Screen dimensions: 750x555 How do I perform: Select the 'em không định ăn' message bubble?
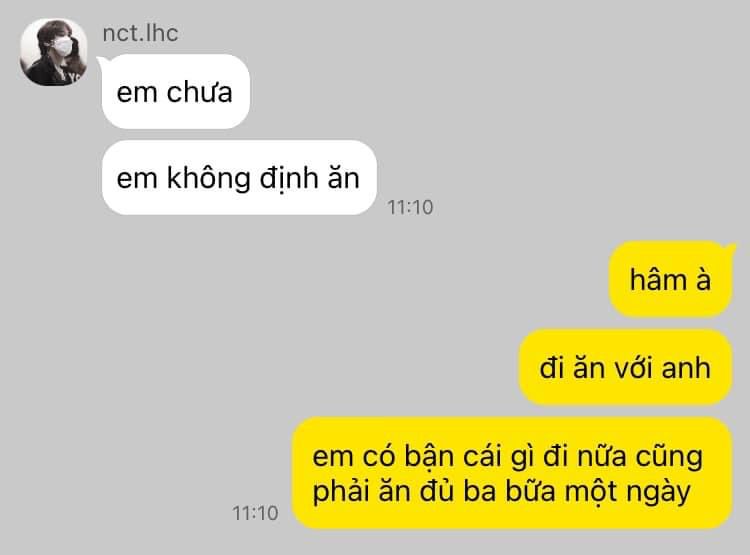[x=239, y=178]
